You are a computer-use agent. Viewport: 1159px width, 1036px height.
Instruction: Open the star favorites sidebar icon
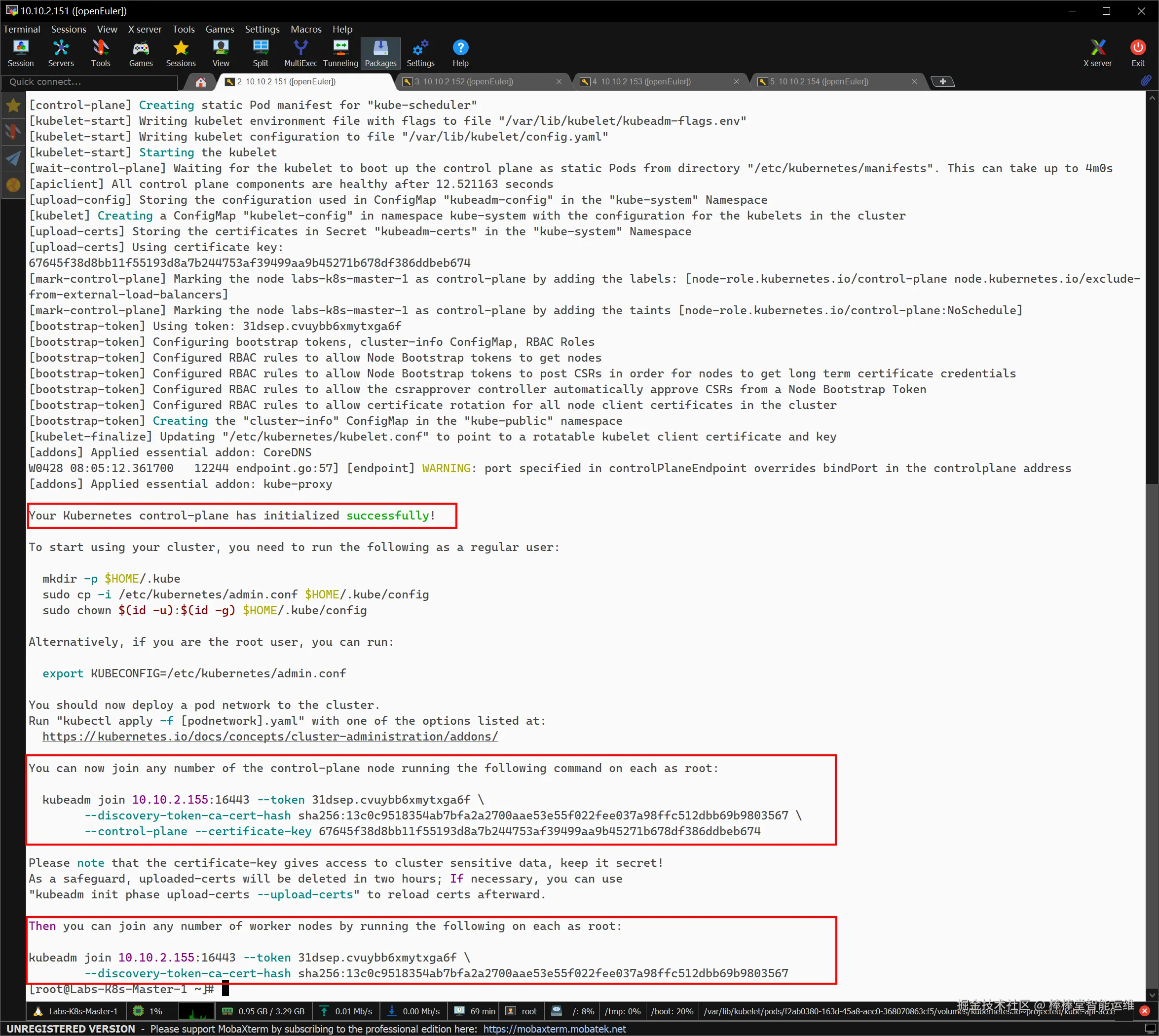(13, 105)
